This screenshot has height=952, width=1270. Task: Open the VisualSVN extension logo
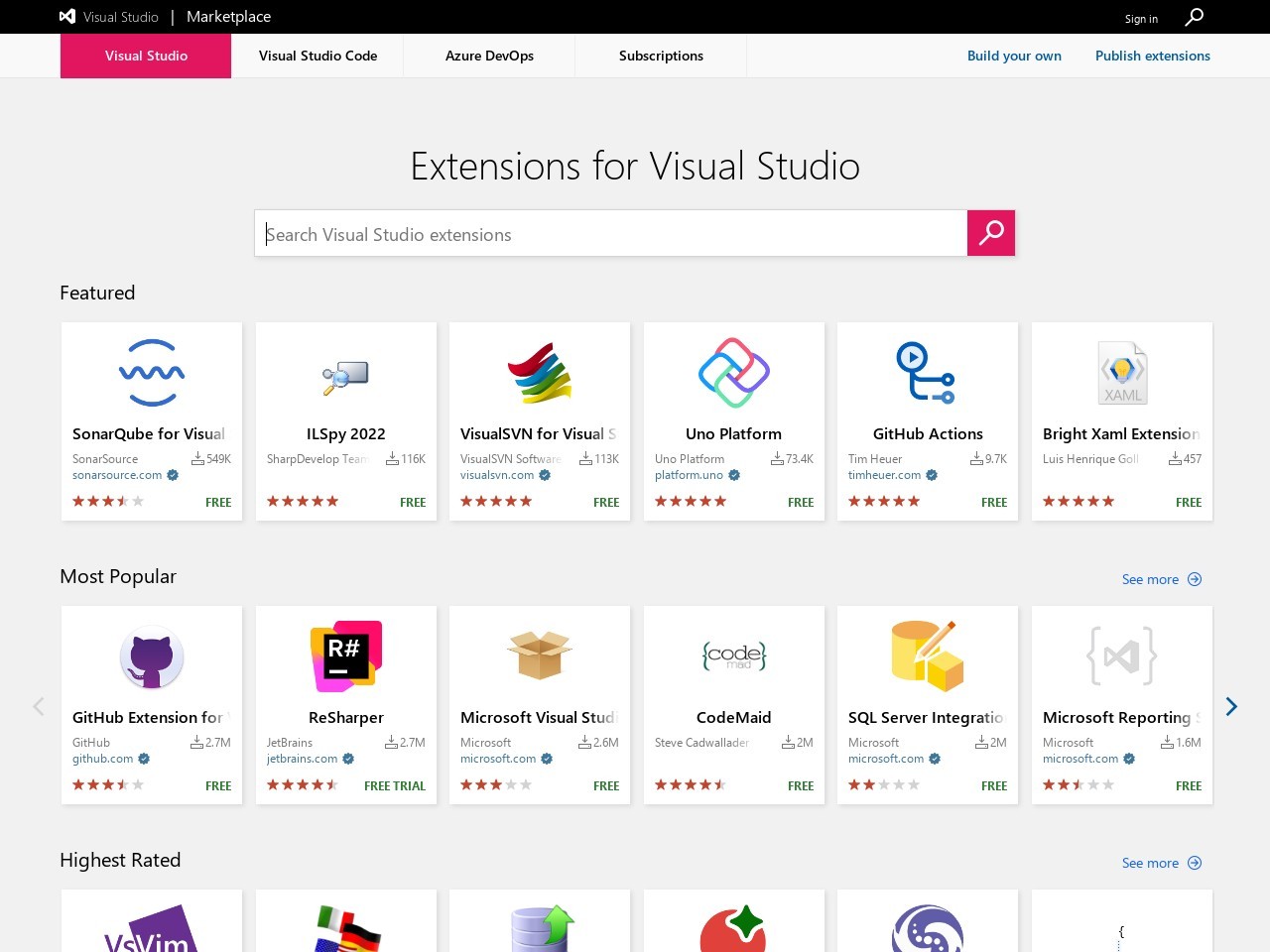point(540,373)
